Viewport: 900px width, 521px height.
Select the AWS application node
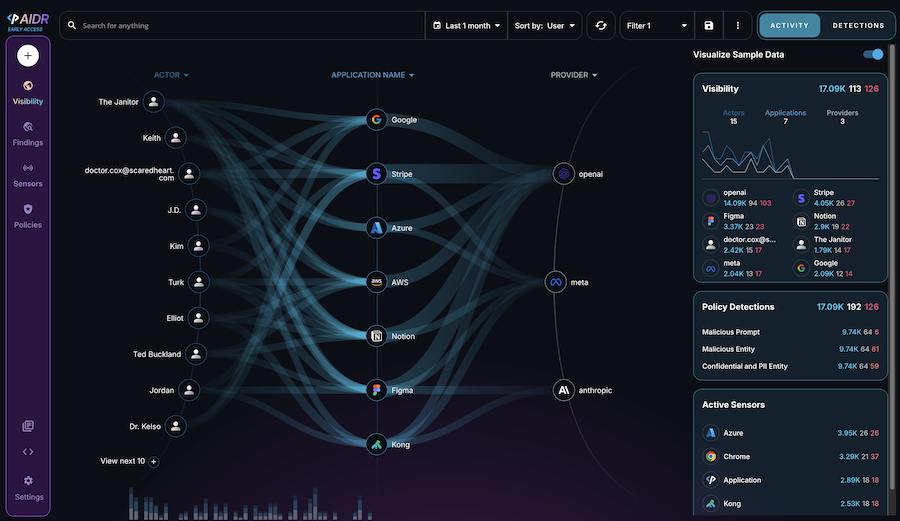[x=377, y=282]
